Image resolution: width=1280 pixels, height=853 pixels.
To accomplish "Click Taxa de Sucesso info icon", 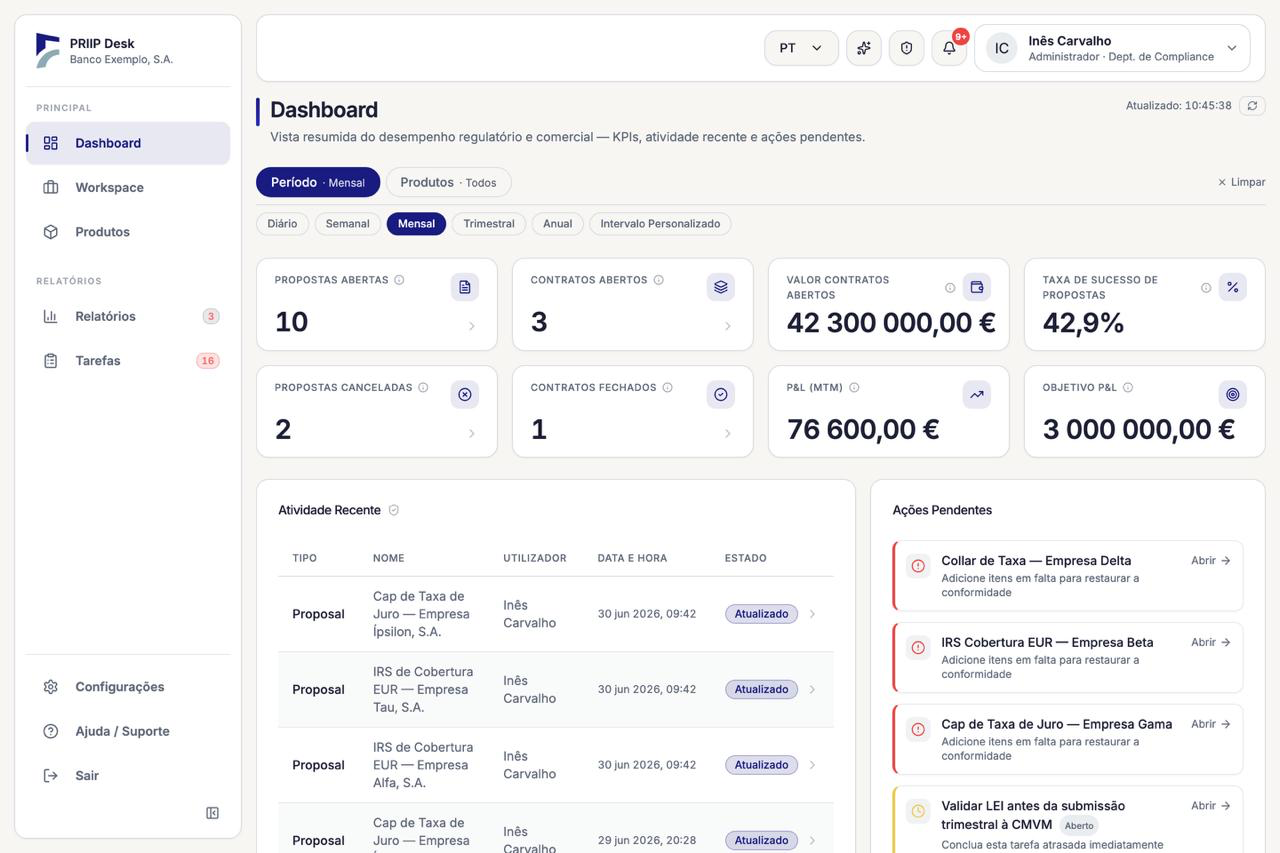I will (1206, 288).
